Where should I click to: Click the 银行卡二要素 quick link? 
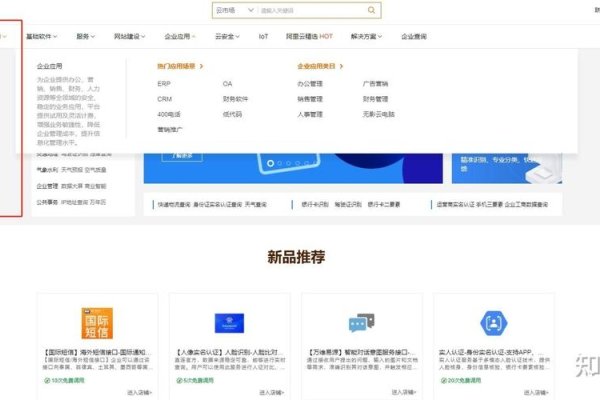[x=384, y=204]
